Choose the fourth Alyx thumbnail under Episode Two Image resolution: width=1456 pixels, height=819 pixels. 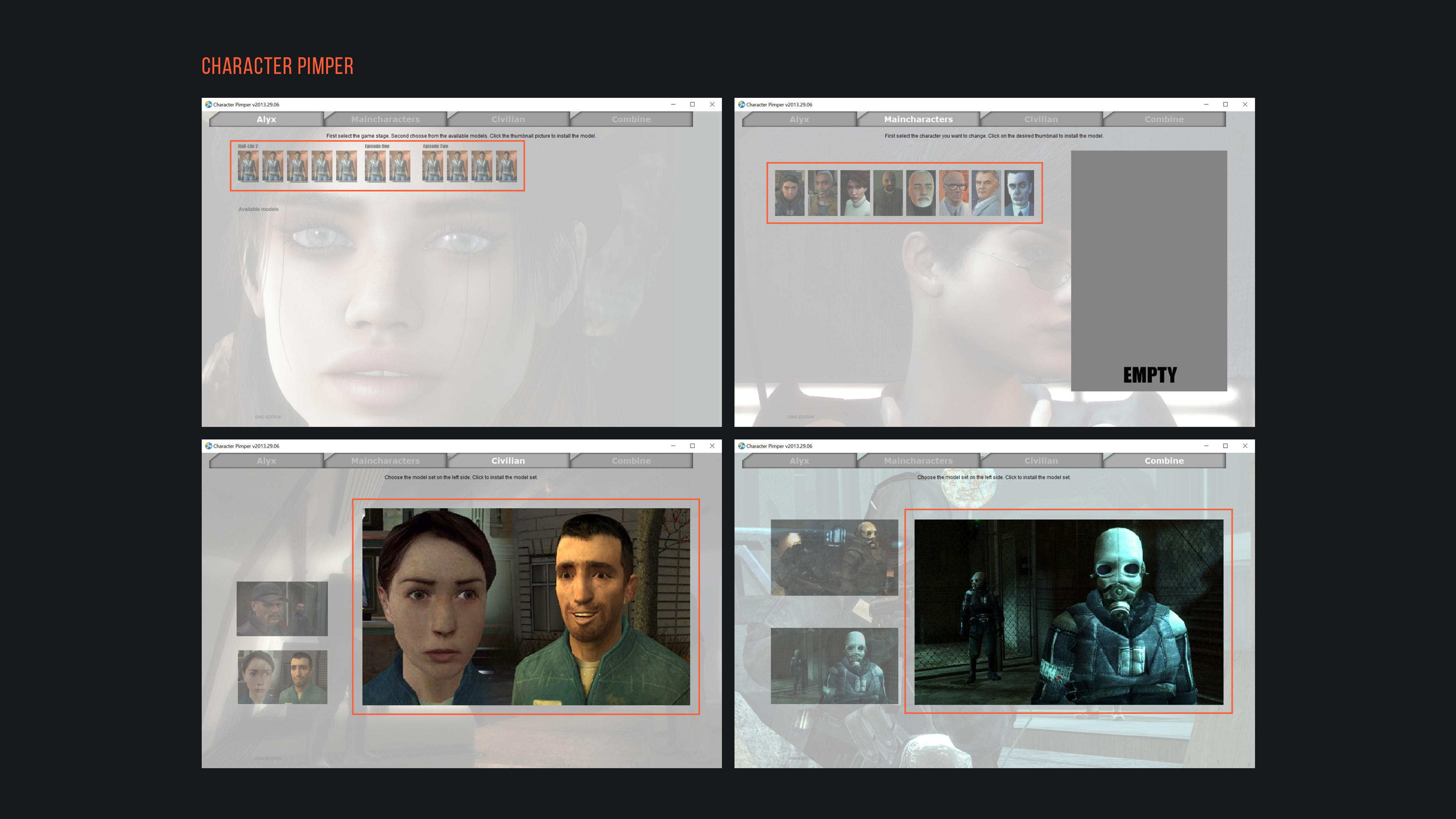[x=507, y=166]
